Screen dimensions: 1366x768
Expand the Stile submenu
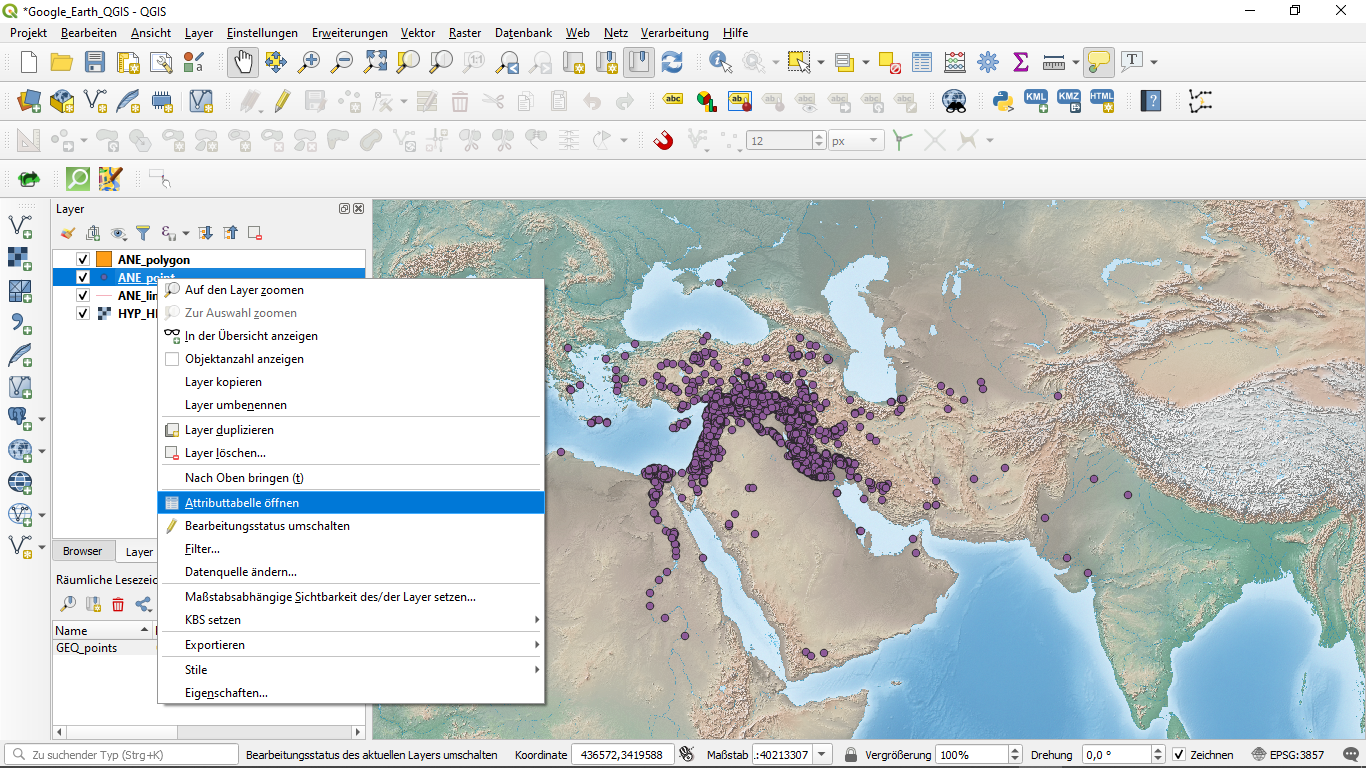pos(351,670)
